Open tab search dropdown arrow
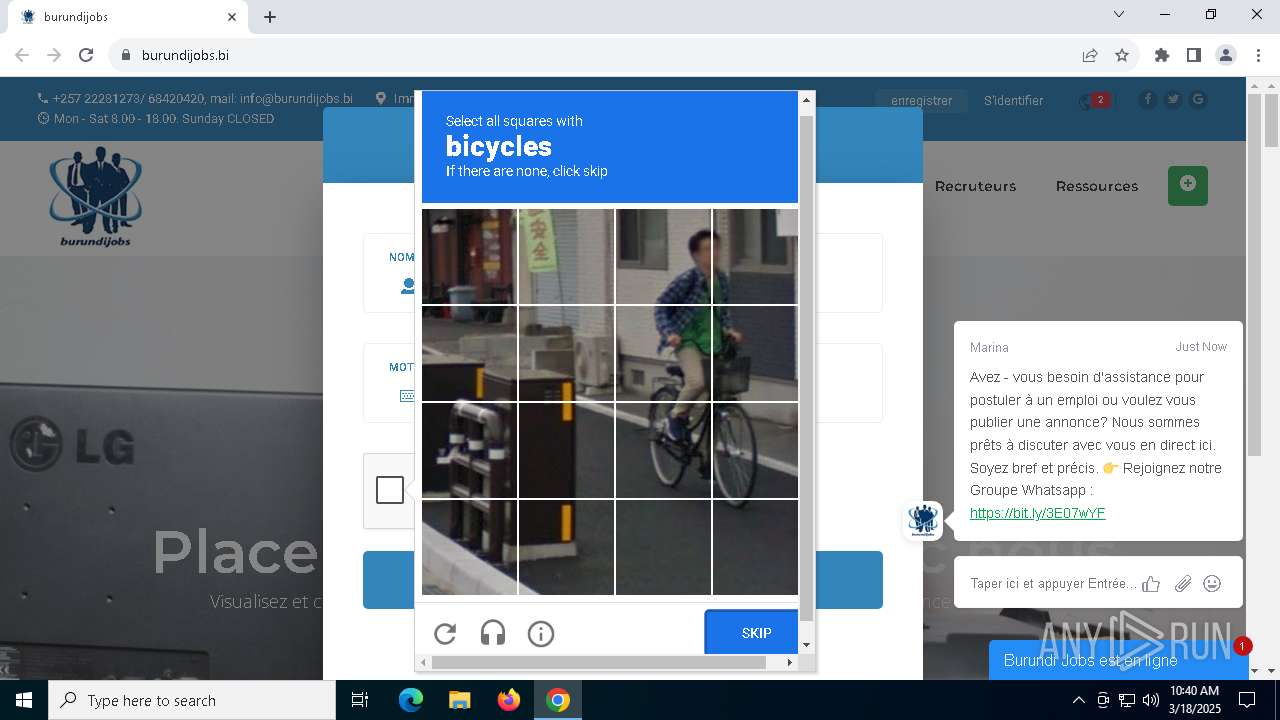The image size is (1280, 720). [x=1119, y=14]
